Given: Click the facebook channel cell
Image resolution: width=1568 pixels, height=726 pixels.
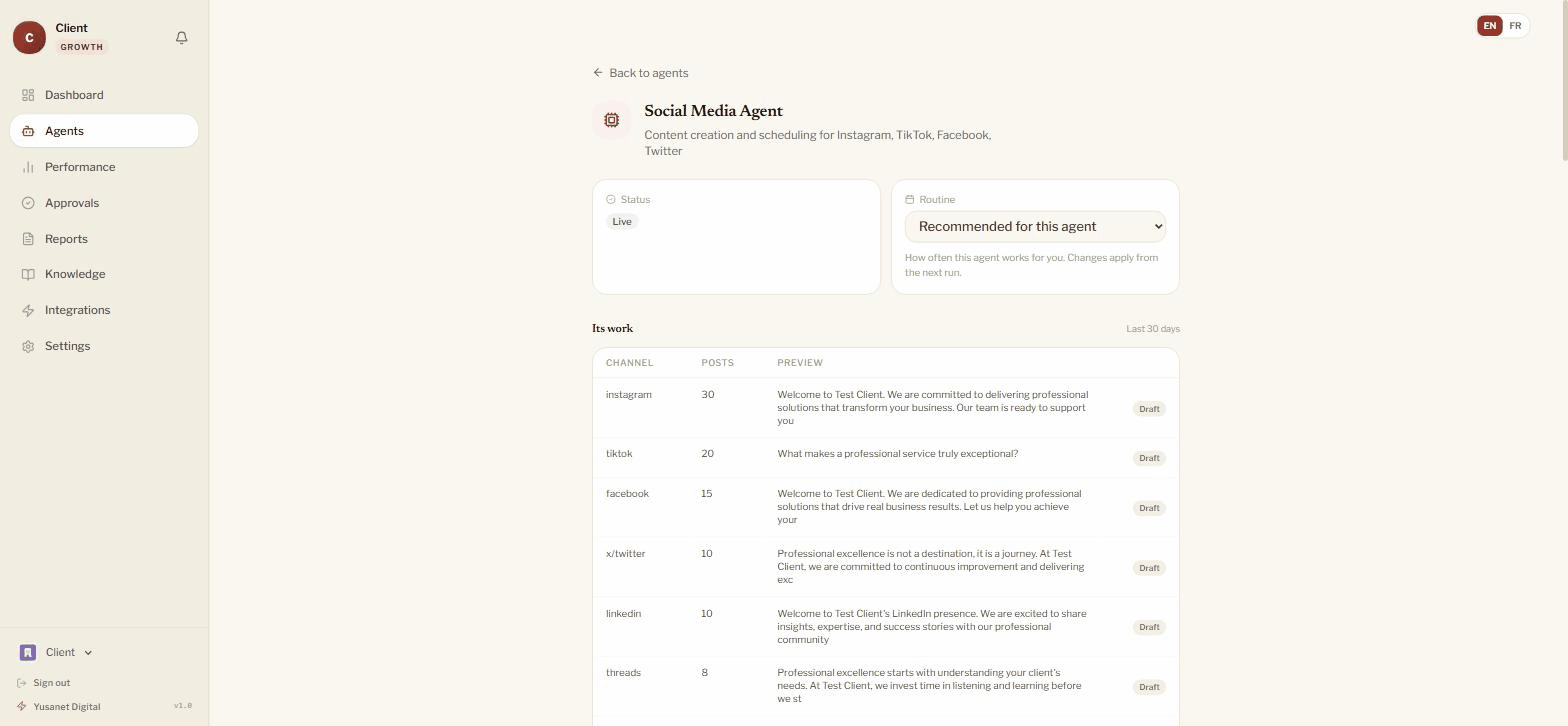Looking at the screenshot, I should tap(627, 494).
